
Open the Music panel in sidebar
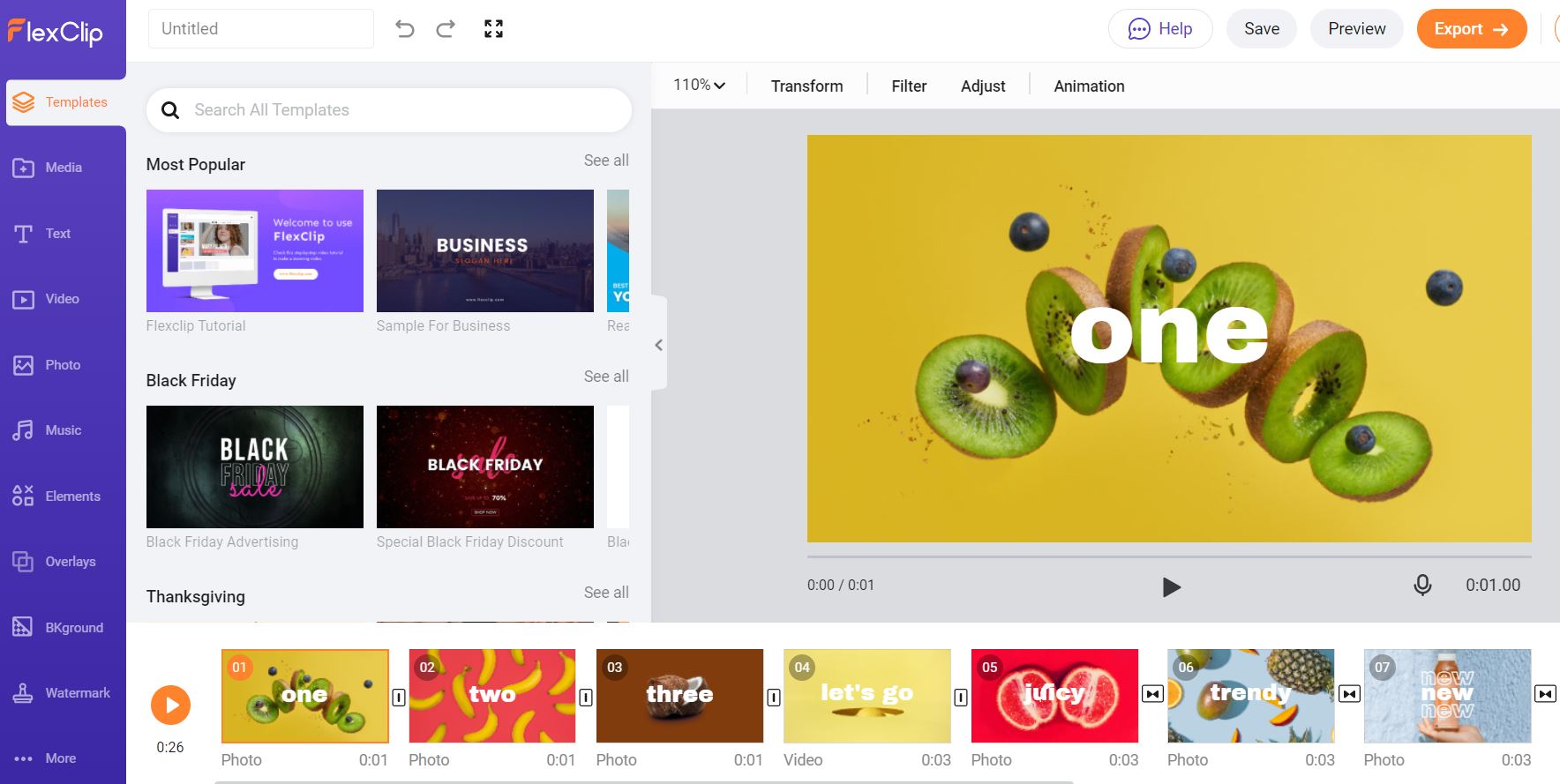pyautogui.click(x=63, y=430)
